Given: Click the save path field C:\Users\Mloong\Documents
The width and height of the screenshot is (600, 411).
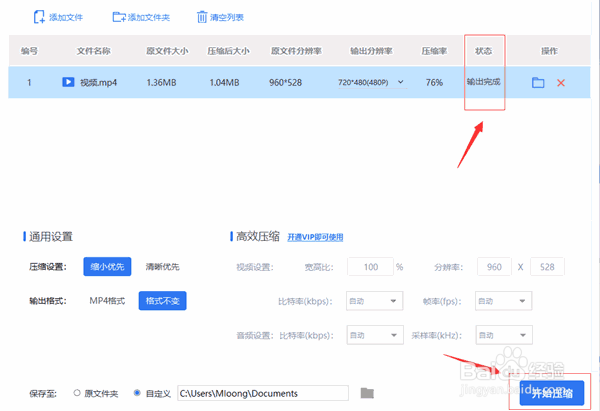Looking at the screenshot, I should pyautogui.click(x=263, y=393).
